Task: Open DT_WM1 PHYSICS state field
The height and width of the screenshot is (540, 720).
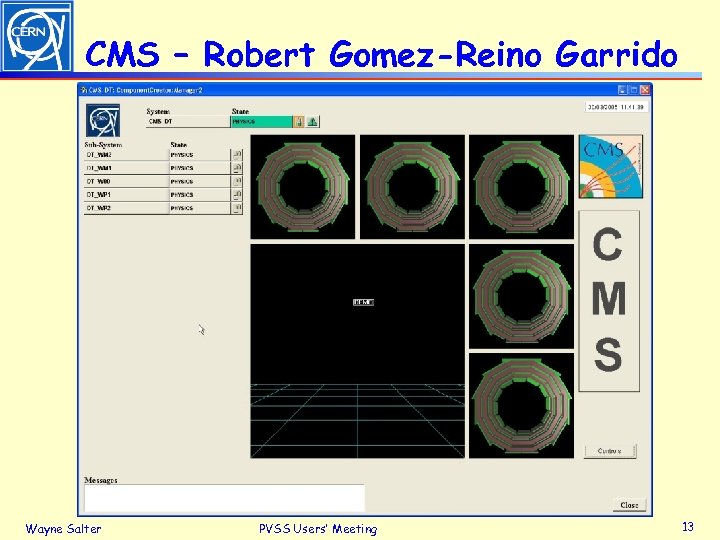Action: click(200, 168)
